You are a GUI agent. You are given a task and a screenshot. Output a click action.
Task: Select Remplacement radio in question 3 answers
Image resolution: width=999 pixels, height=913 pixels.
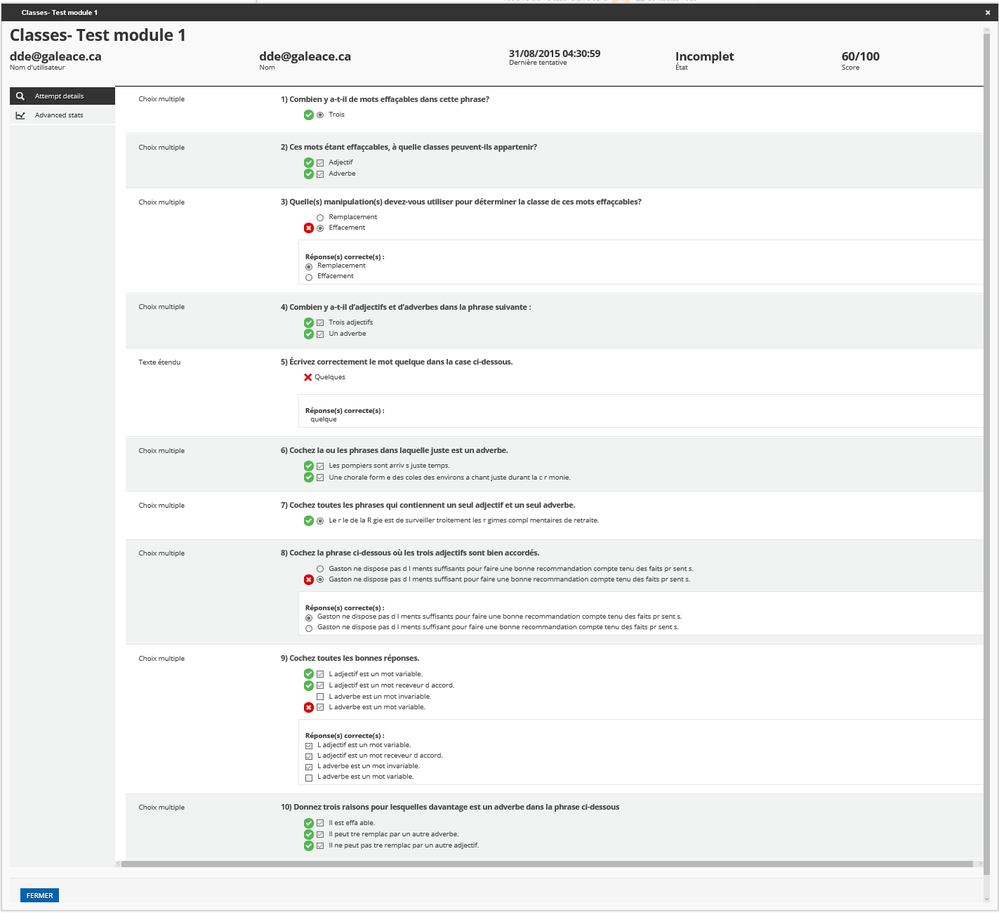pos(320,217)
